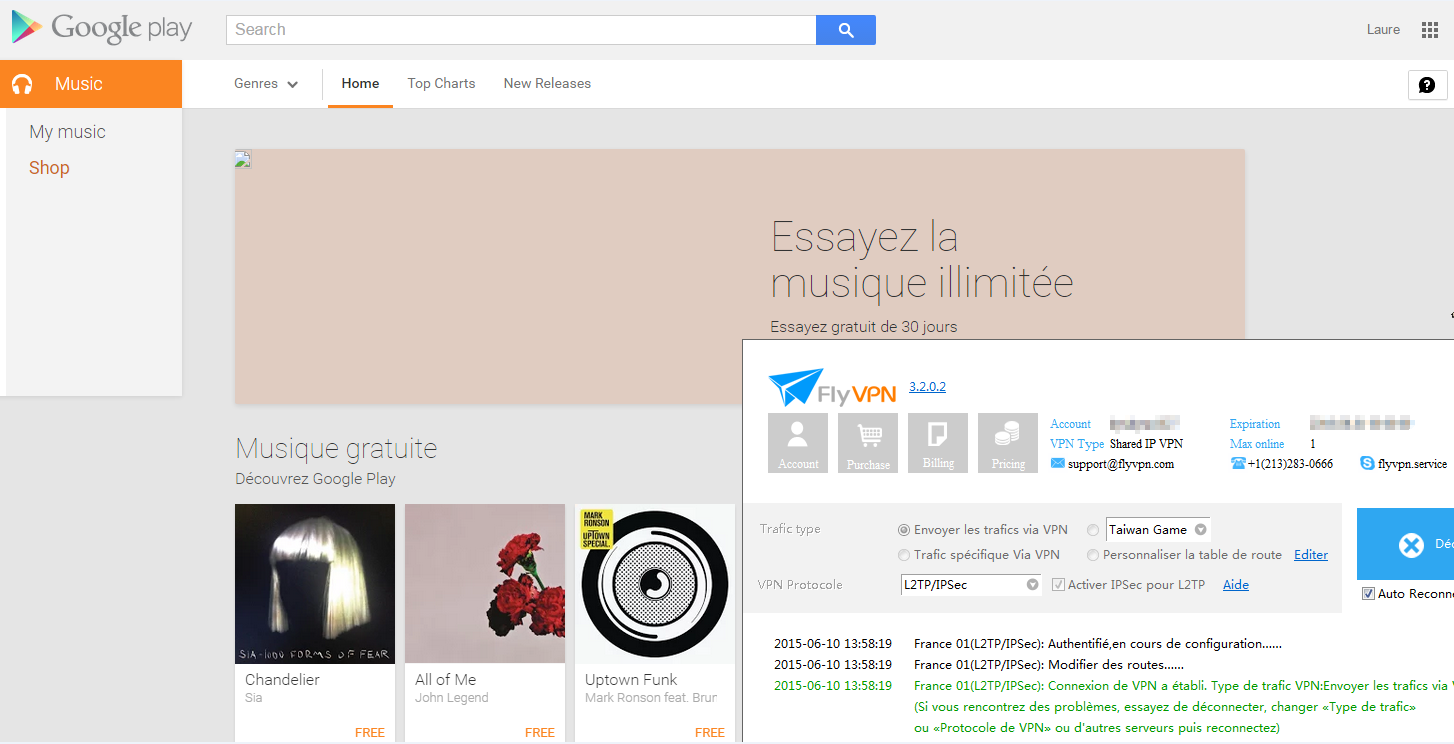
Task: Click log line Modifier des routes
Action: [1049, 665]
